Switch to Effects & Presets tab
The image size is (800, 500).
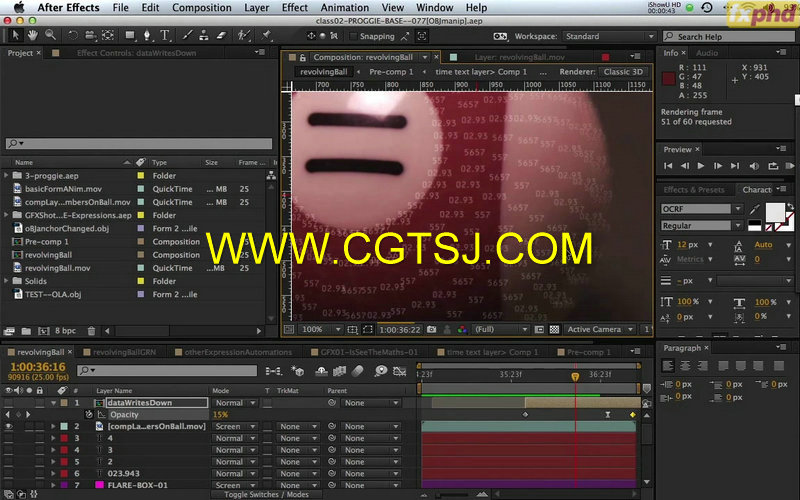(694, 190)
